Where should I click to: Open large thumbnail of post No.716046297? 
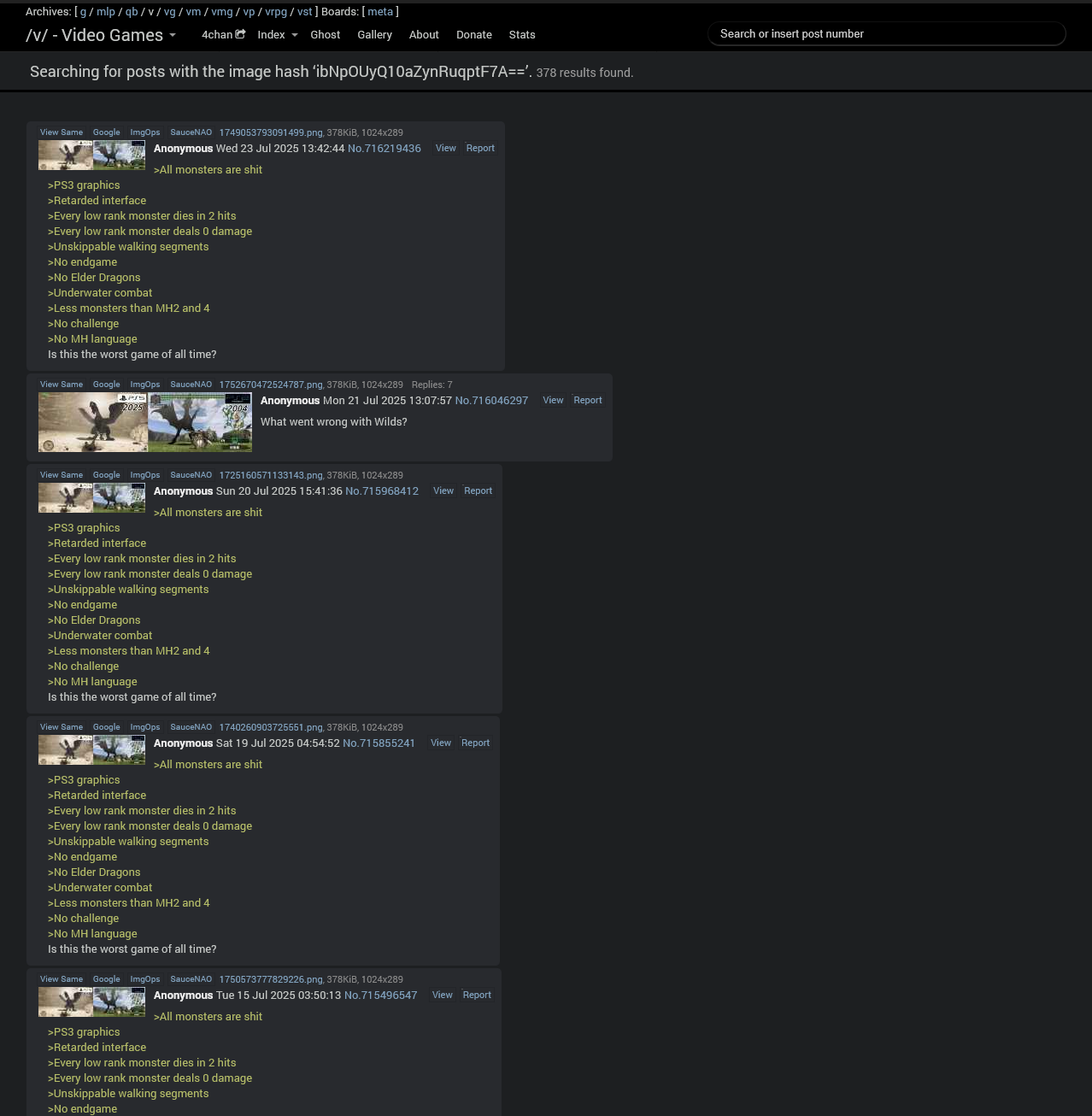coord(145,422)
